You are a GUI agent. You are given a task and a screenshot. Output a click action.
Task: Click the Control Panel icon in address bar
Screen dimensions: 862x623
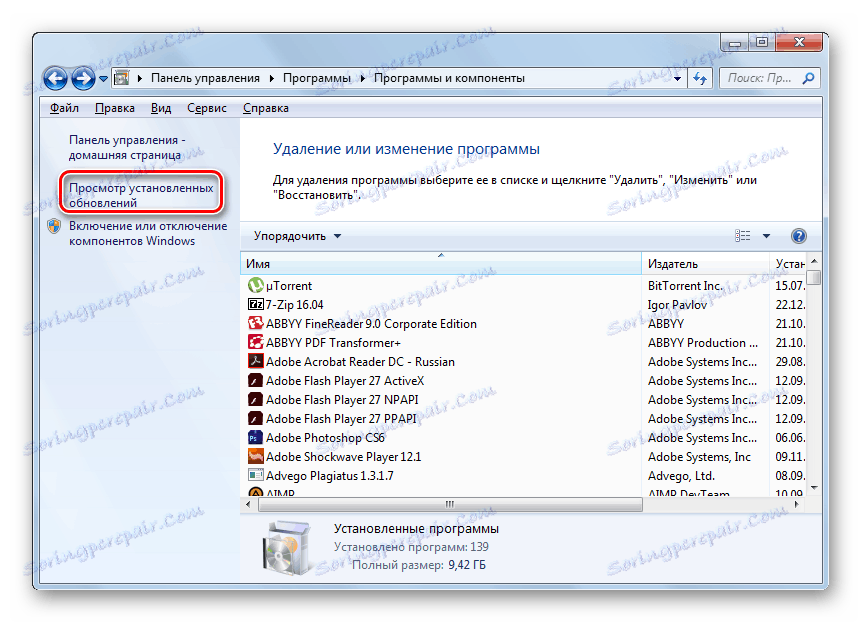(x=121, y=78)
